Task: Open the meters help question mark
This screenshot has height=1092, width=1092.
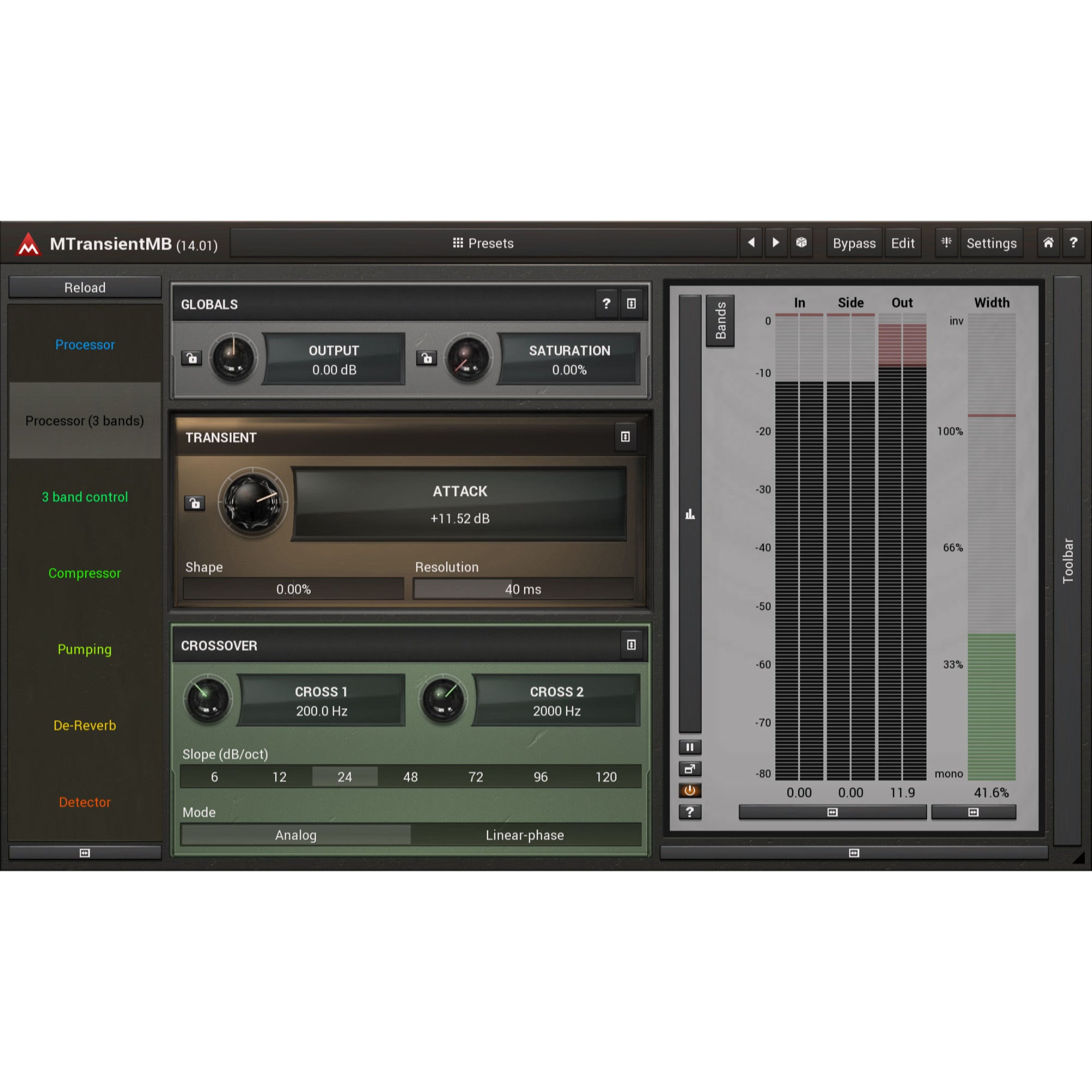Action: pyautogui.click(x=690, y=812)
